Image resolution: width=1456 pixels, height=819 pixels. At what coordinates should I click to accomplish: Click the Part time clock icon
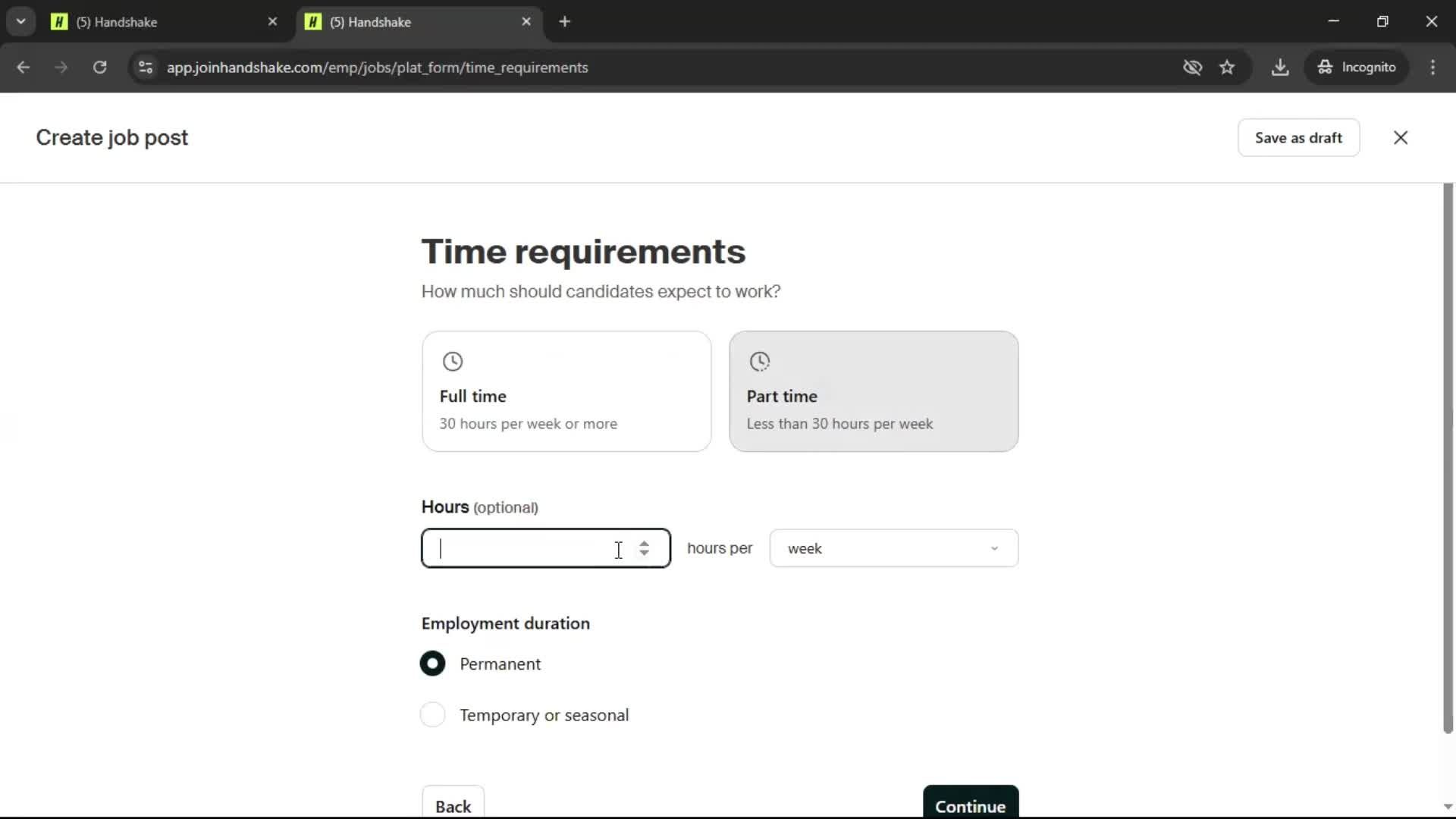pos(760,362)
